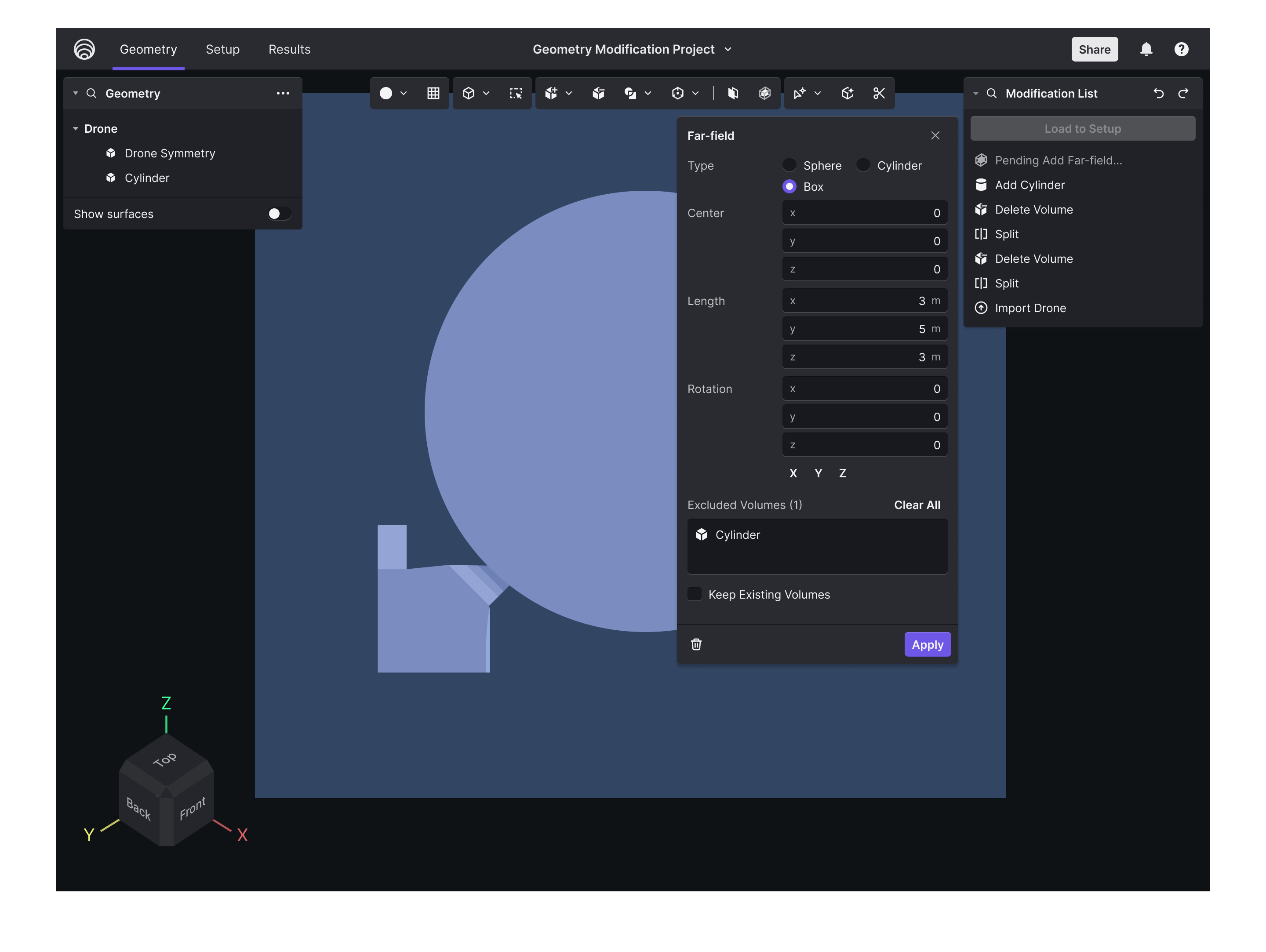Open smart cursor dropdown arrow
This screenshot has height=952, width=1266.
point(817,93)
